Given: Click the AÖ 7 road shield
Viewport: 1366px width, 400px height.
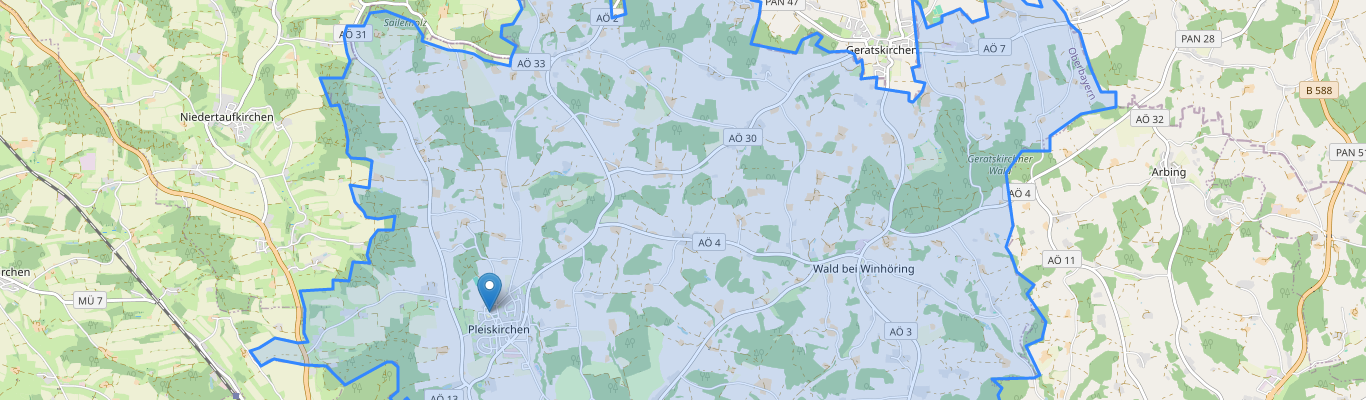Looking at the screenshot, I should 995,48.
